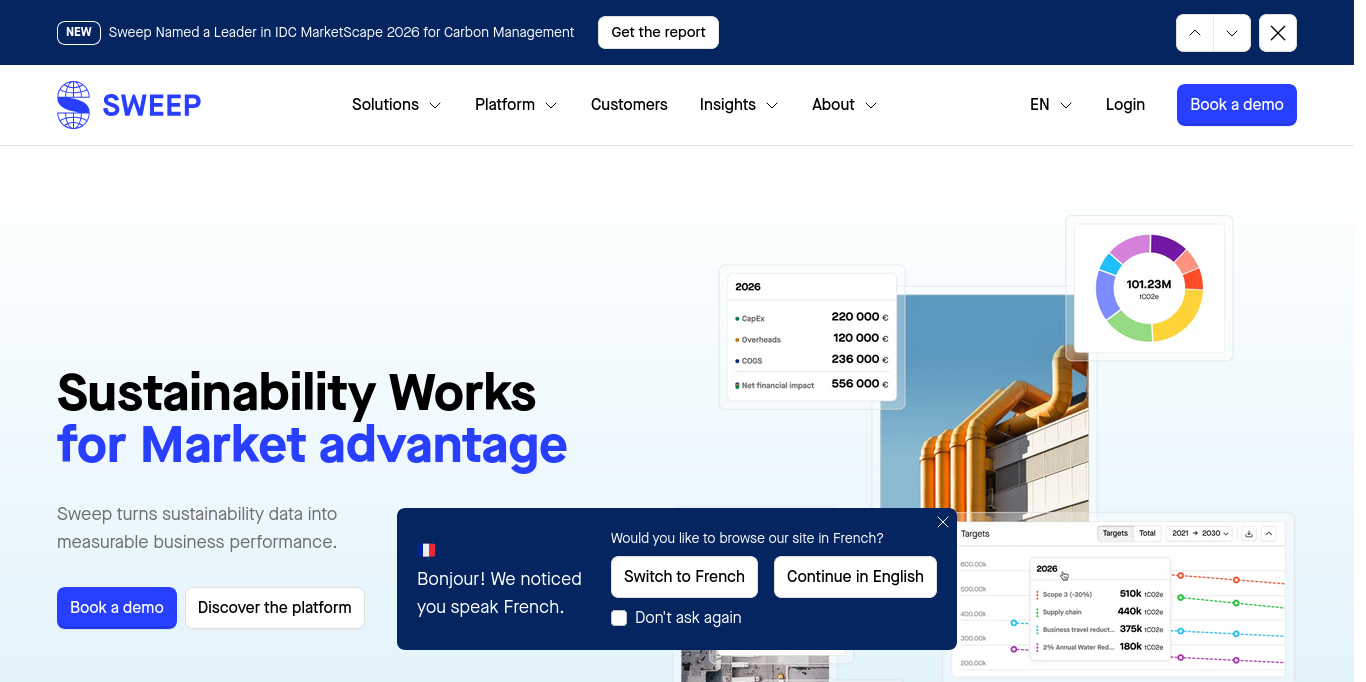Go to the Customers page
Image resolution: width=1366 pixels, height=682 pixels.
(629, 105)
